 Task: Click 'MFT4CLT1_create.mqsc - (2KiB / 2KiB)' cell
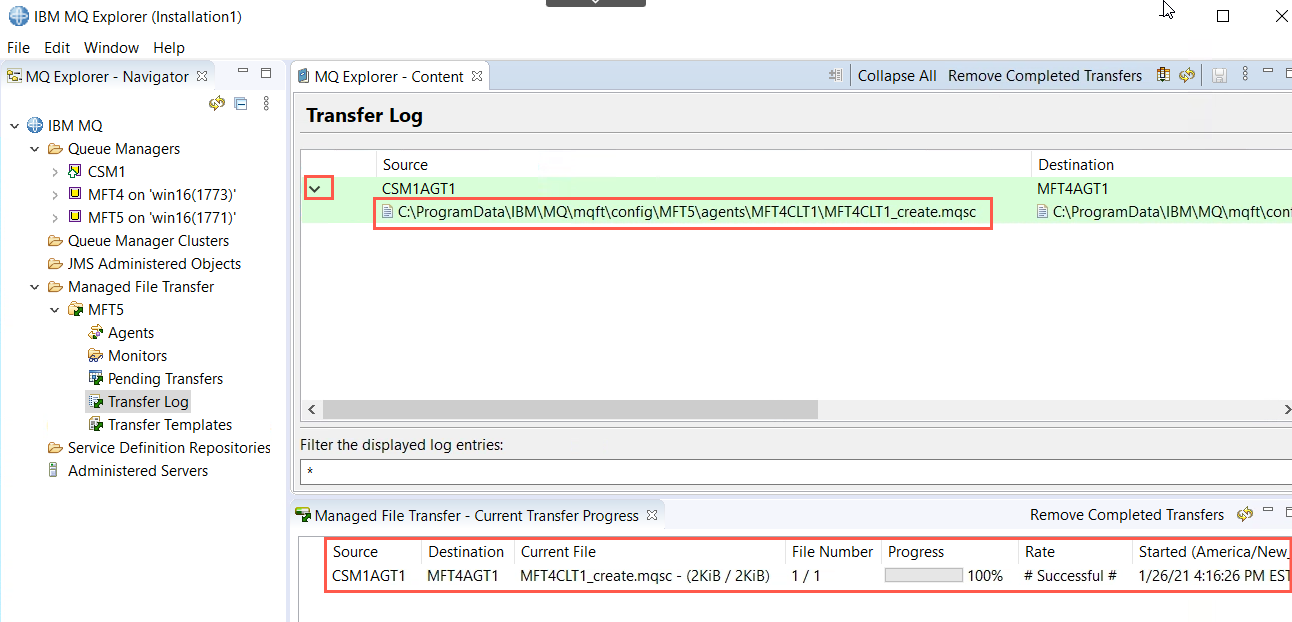tap(645, 576)
